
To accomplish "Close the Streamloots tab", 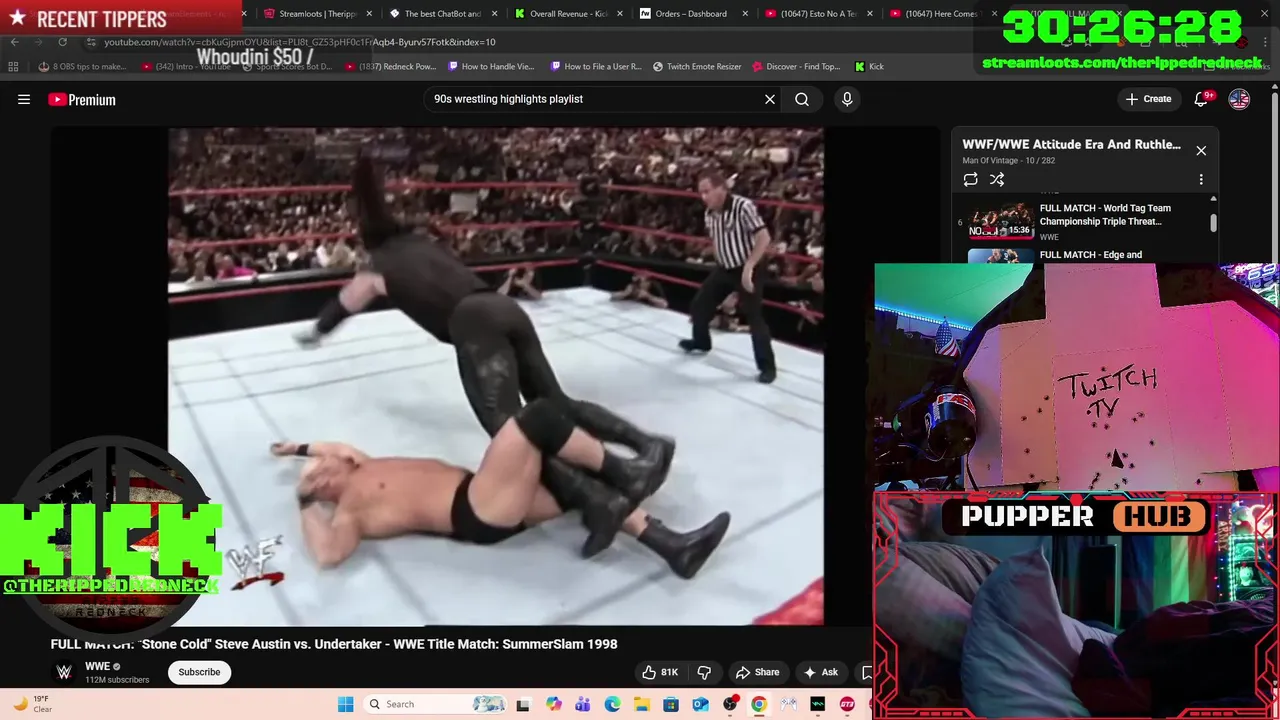I will coord(369,14).
